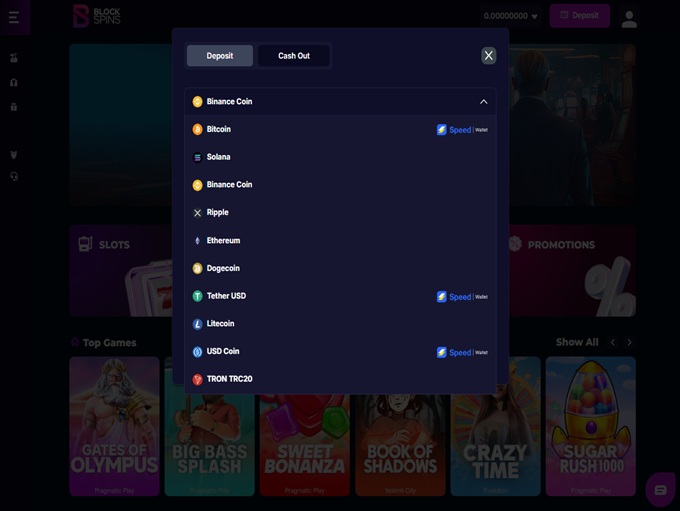Open the hamburger sidebar menu

point(14,17)
